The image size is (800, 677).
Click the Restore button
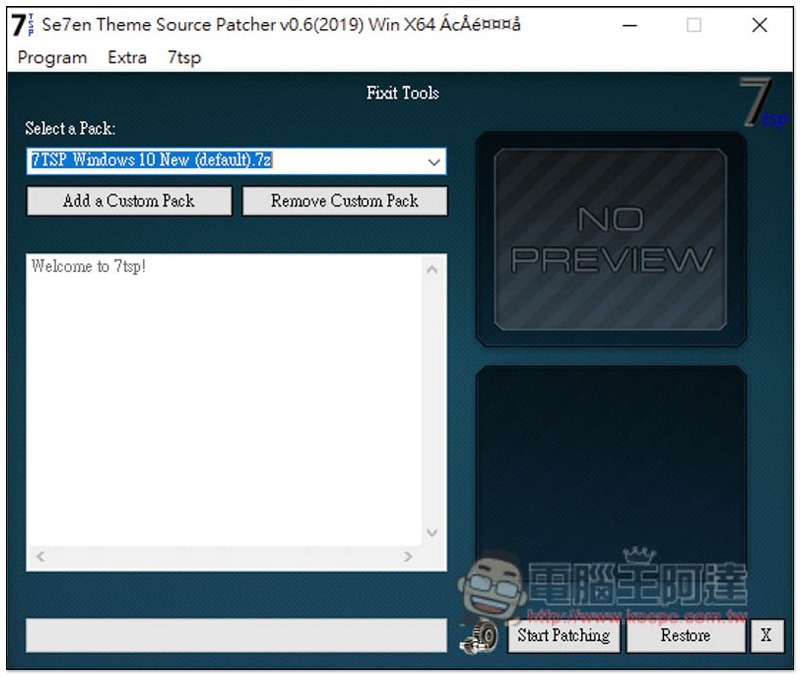[685, 635]
